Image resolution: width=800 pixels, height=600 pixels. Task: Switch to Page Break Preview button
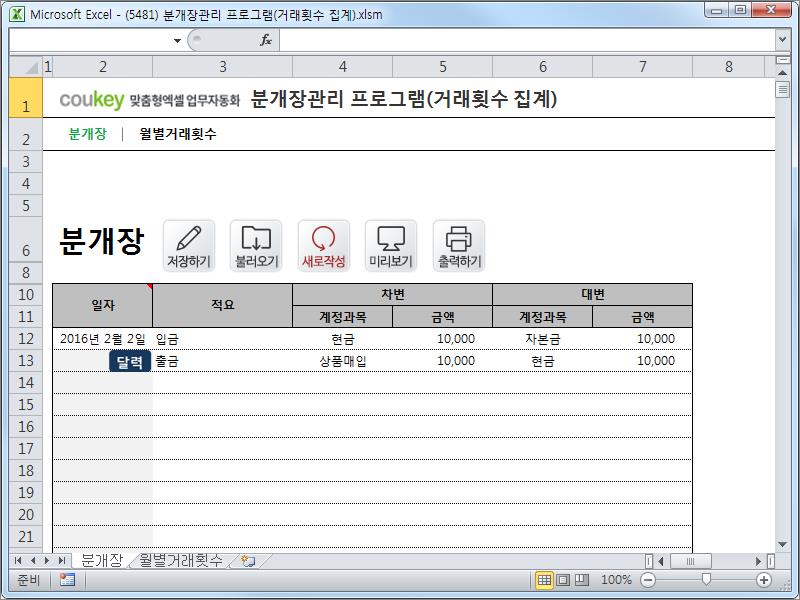pos(581,580)
